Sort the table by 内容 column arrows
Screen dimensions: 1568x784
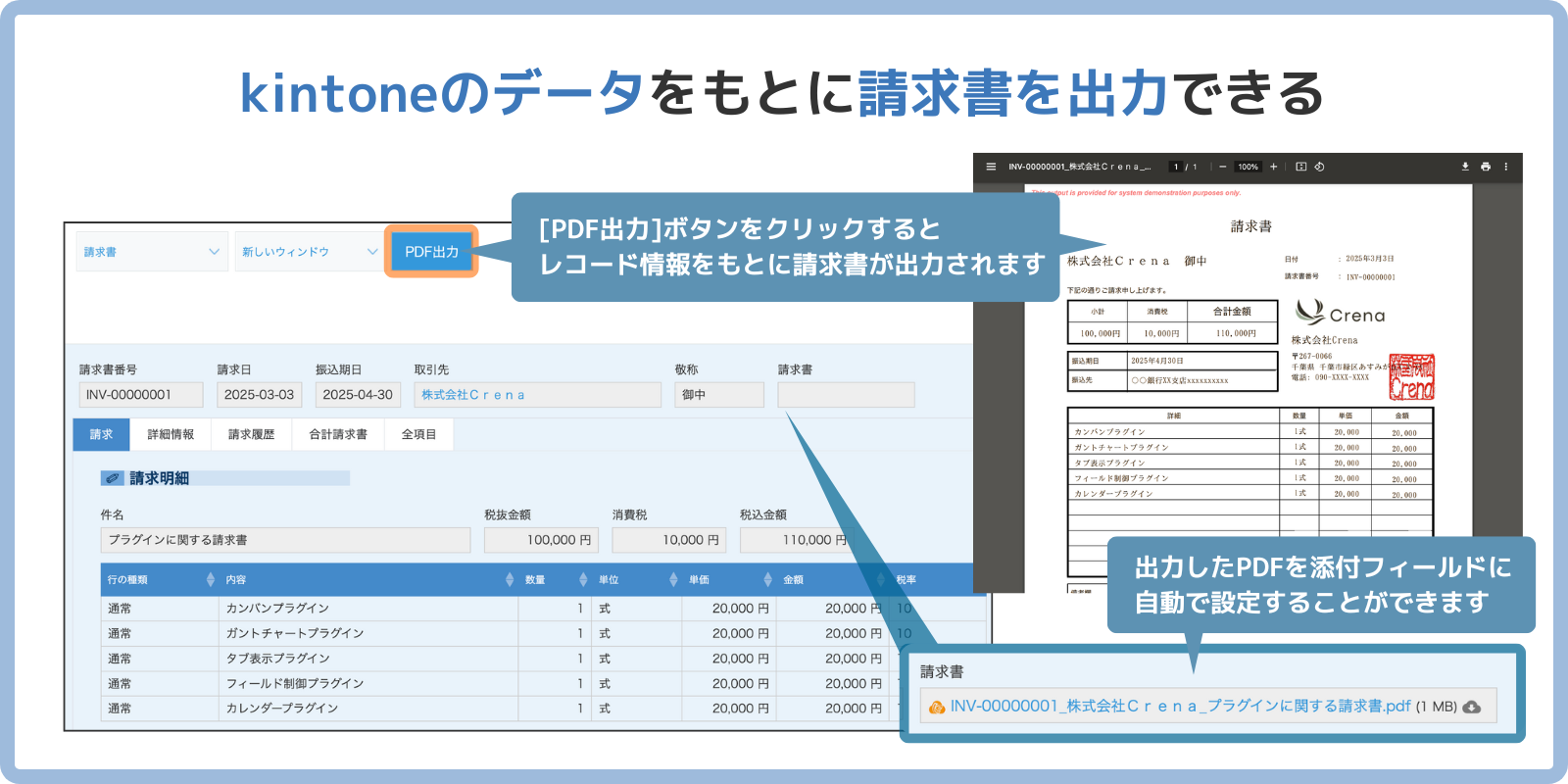510,579
